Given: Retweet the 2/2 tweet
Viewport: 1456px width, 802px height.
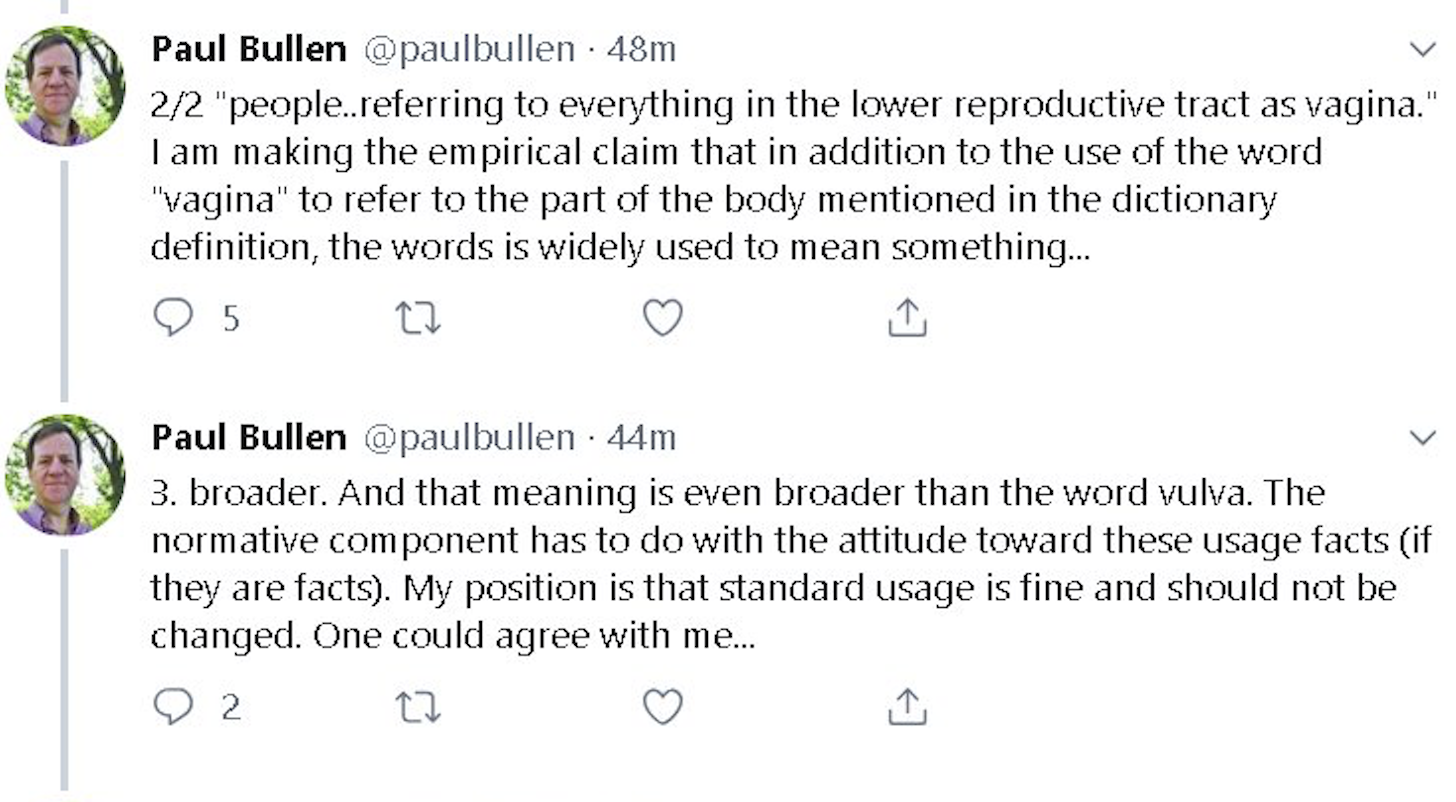Looking at the screenshot, I should click(418, 318).
